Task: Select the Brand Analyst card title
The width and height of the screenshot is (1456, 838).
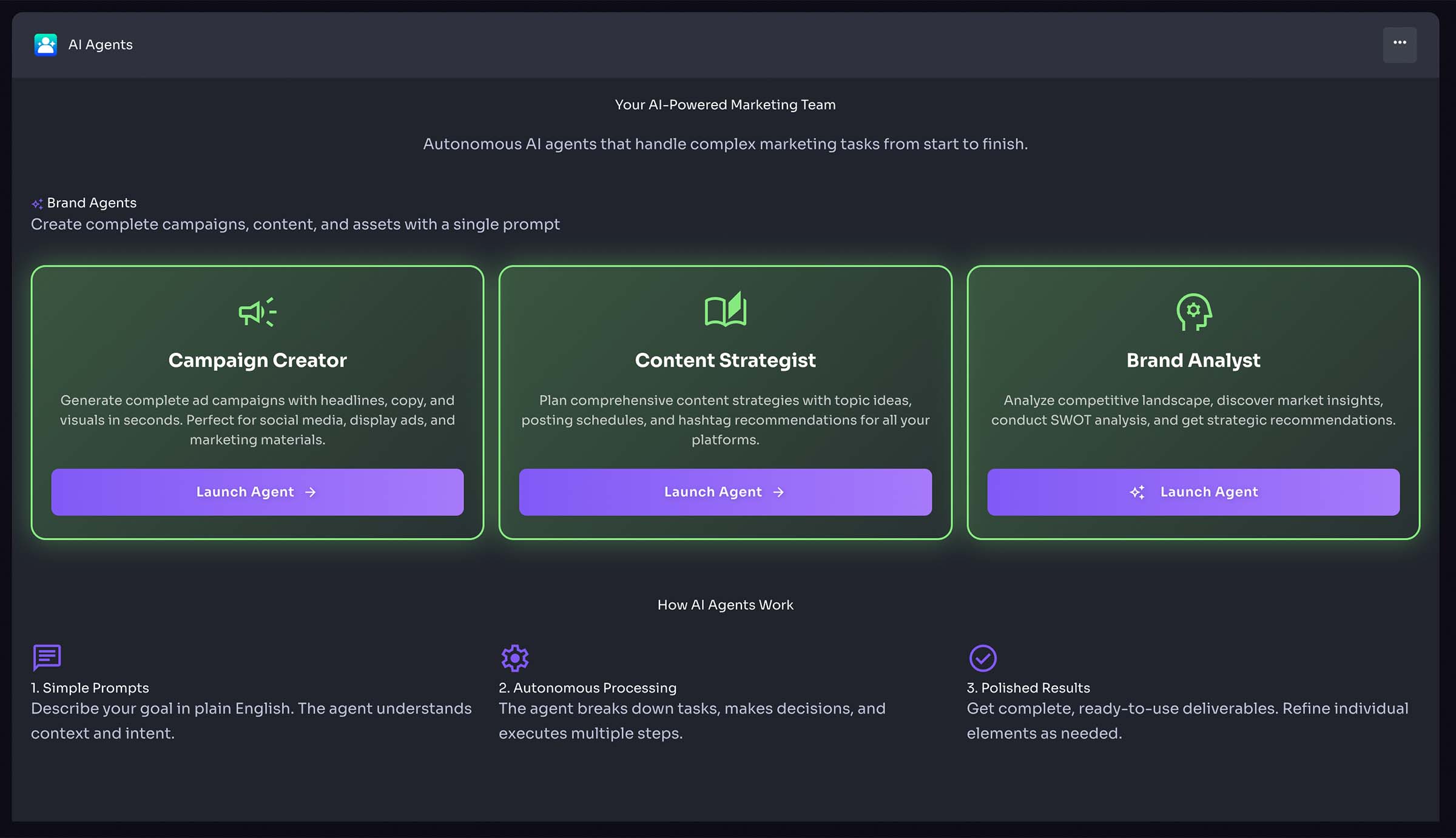Action: [1193, 360]
